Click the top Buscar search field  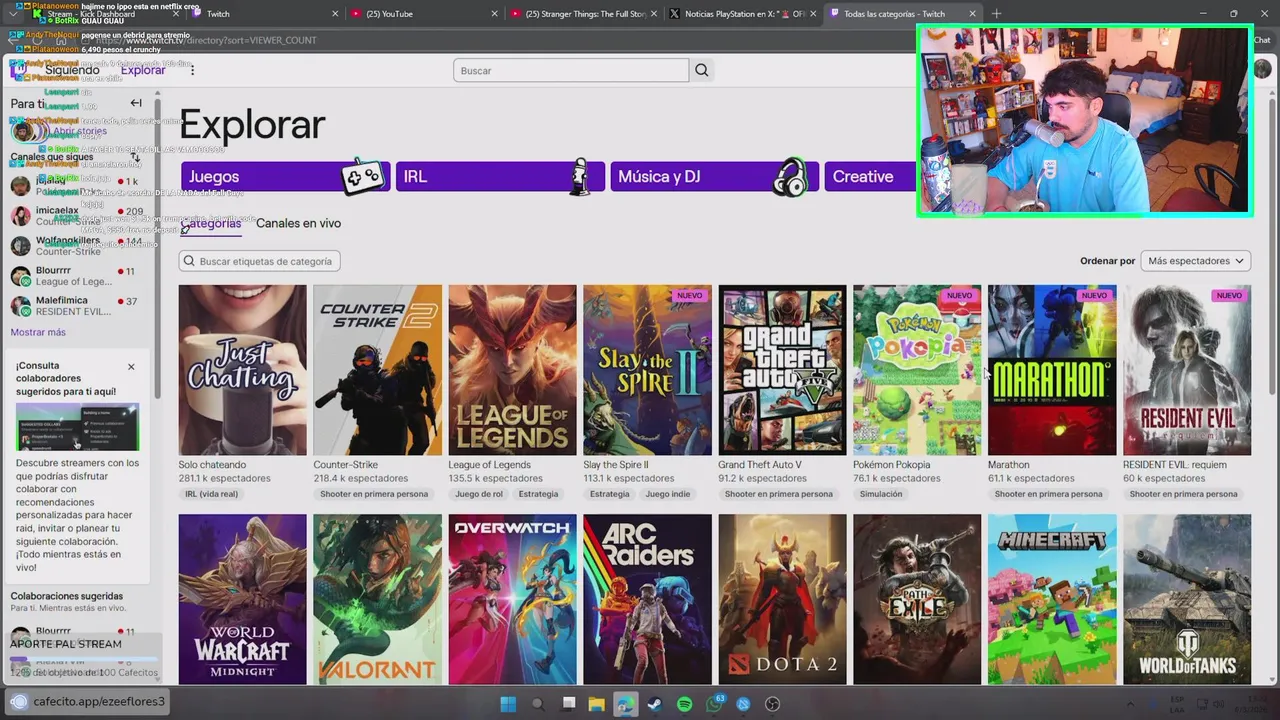click(x=571, y=70)
